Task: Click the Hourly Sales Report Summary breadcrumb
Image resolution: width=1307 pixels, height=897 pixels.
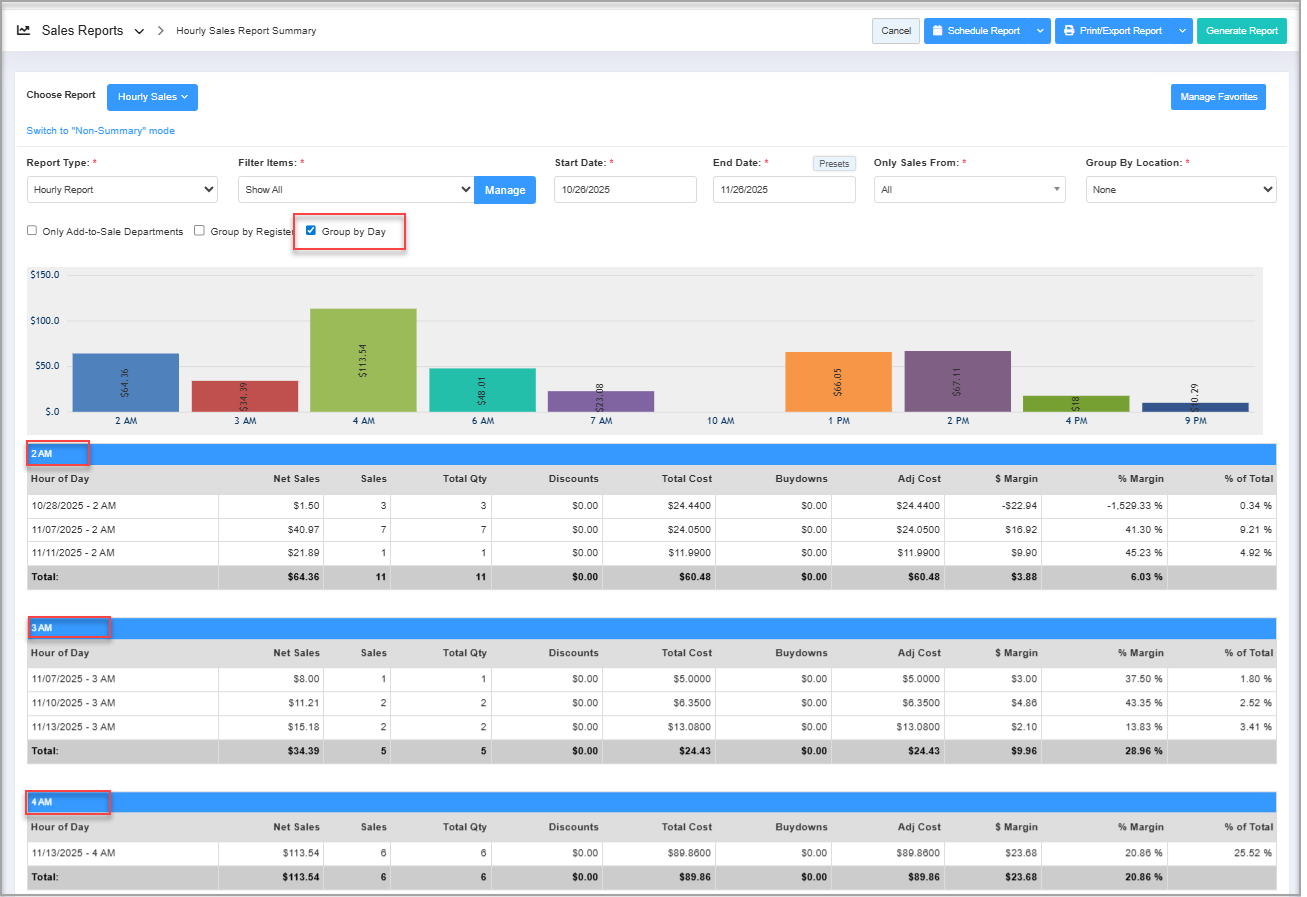Action: point(246,31)
